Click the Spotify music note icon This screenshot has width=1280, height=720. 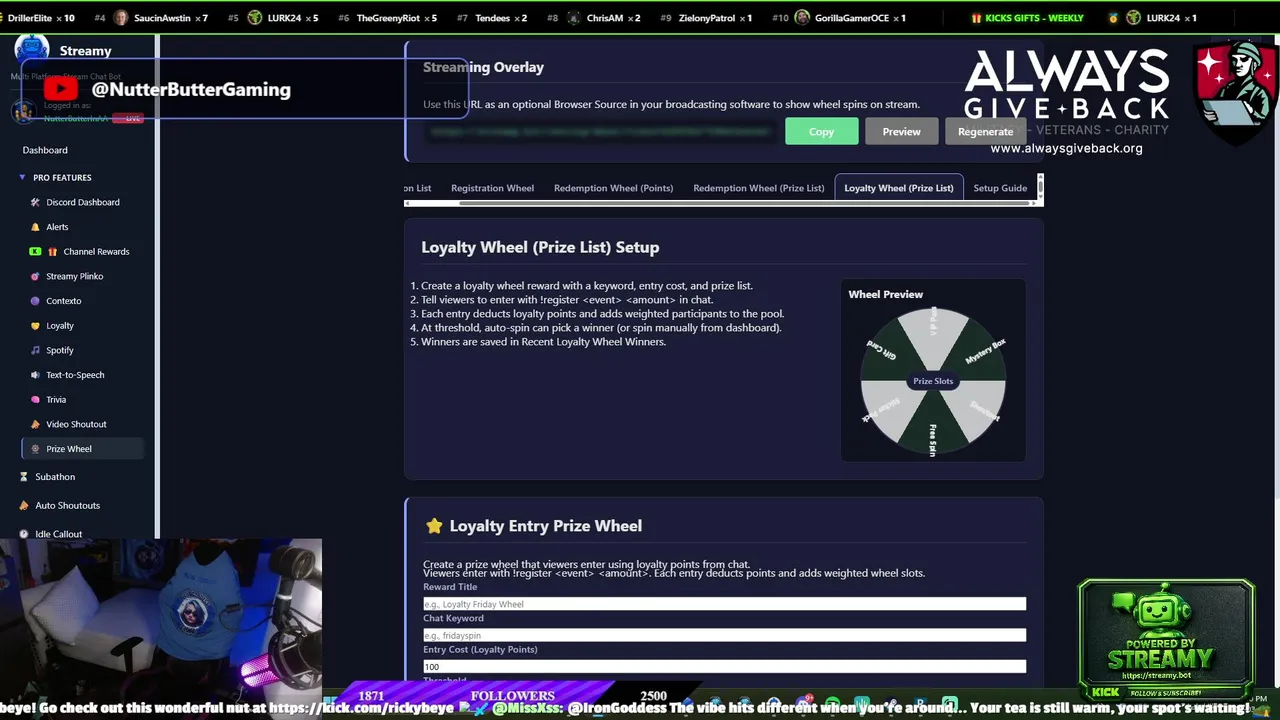35,350
